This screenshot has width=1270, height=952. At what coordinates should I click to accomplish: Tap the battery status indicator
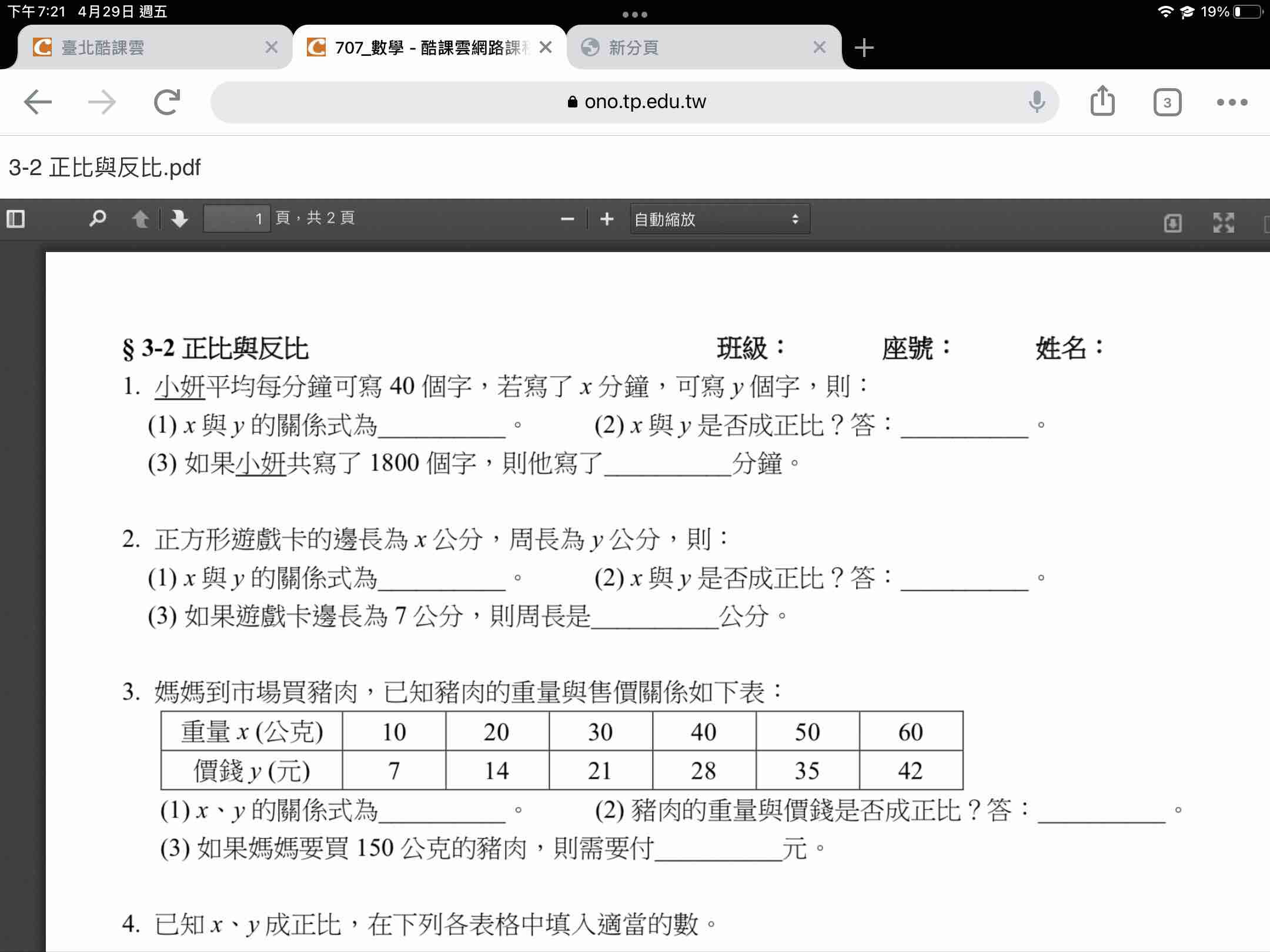click(x=1248, y=12)
